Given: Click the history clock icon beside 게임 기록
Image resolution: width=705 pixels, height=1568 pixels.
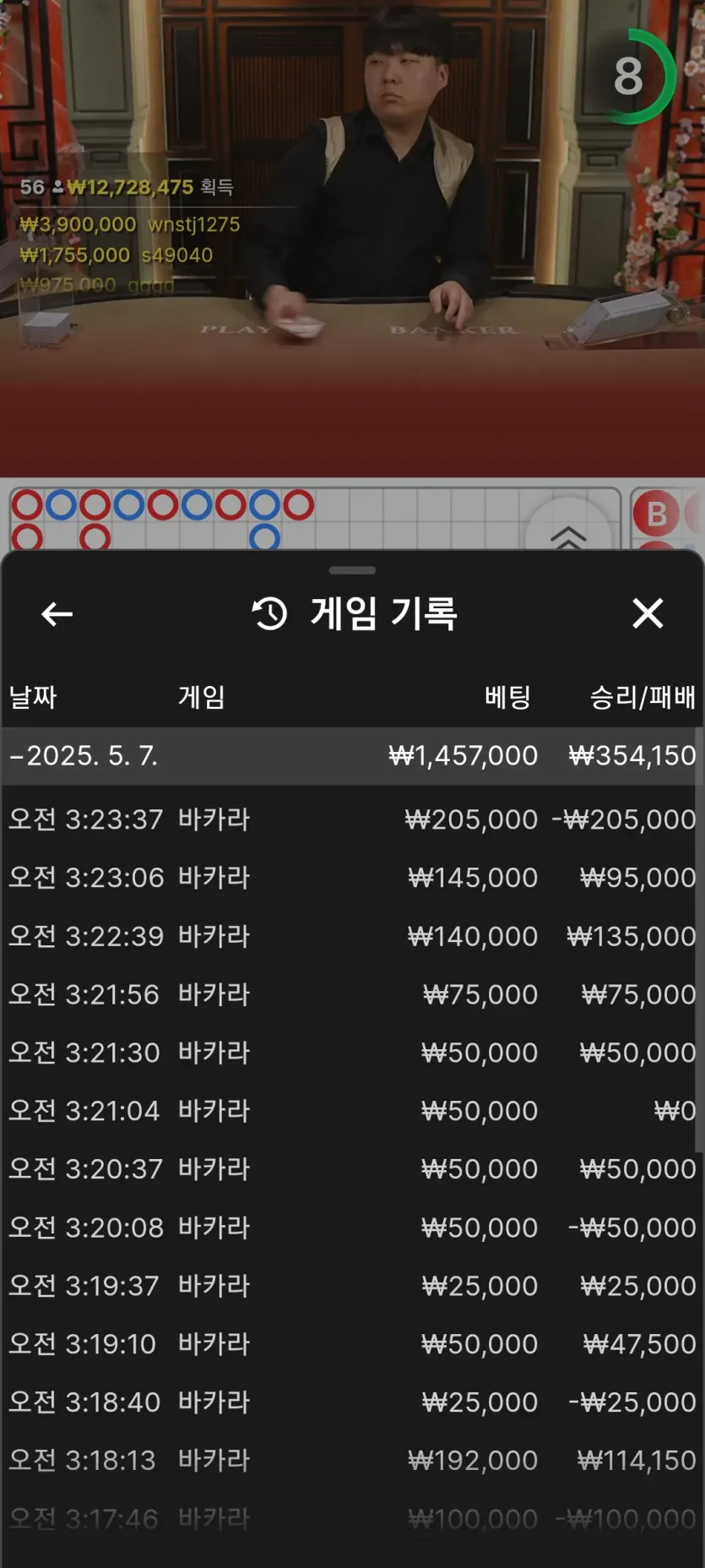Looking at the screenshot, I should coord(270,613).
